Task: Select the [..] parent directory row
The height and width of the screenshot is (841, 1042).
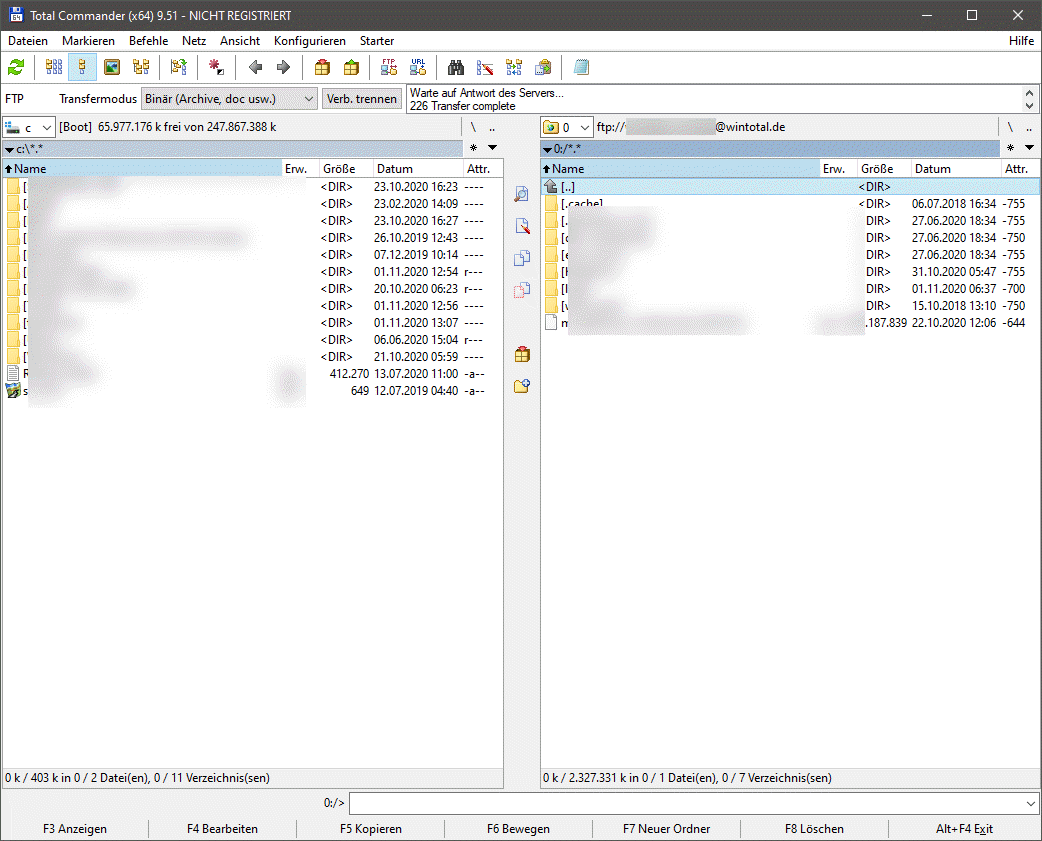Action: click(x=791, y=187)
